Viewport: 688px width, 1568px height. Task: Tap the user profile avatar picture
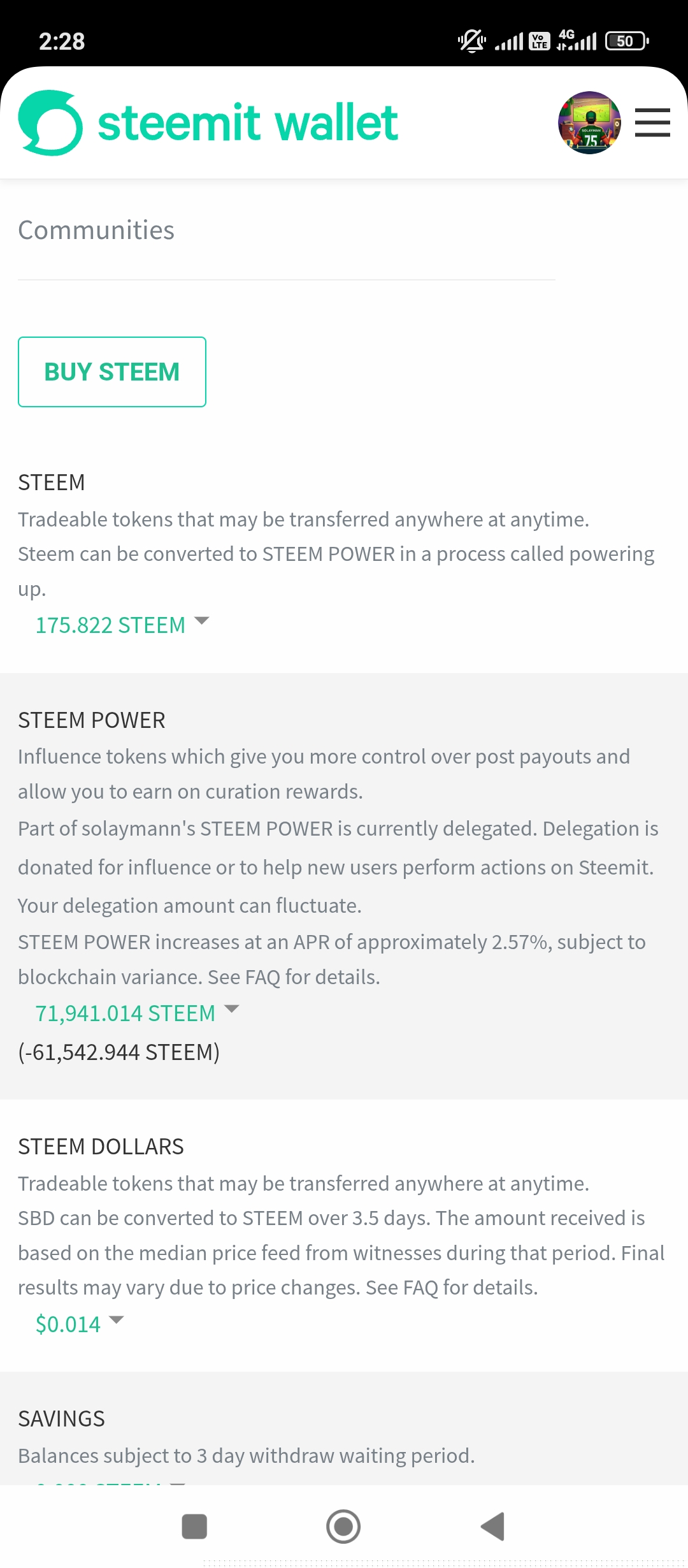point(589,122)
